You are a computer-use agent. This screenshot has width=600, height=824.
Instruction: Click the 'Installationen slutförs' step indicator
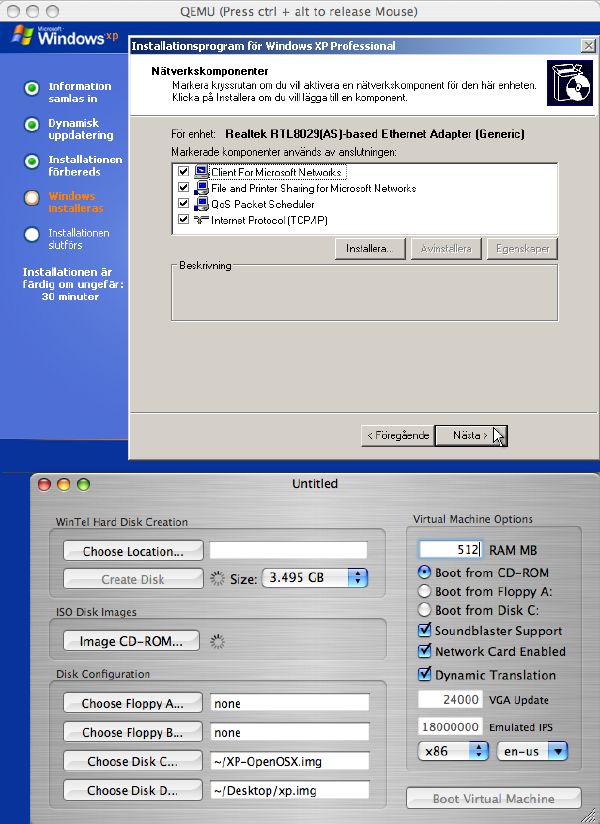pos(32,234)
